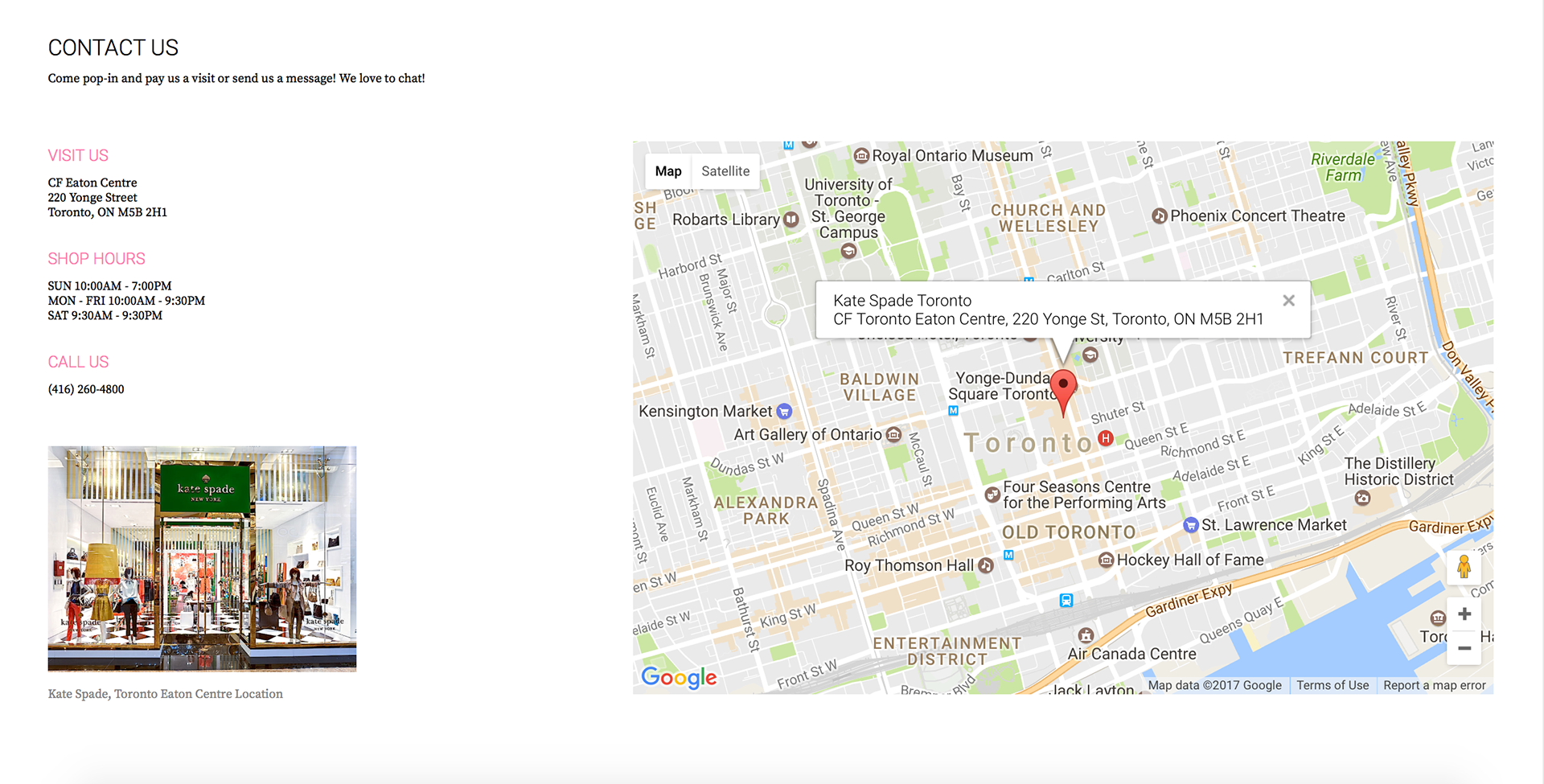Click the 'Toronto, ON M5B 2H1' address line
The height and width of the screenshot is (784, 1544).
[x=108, y=212]
